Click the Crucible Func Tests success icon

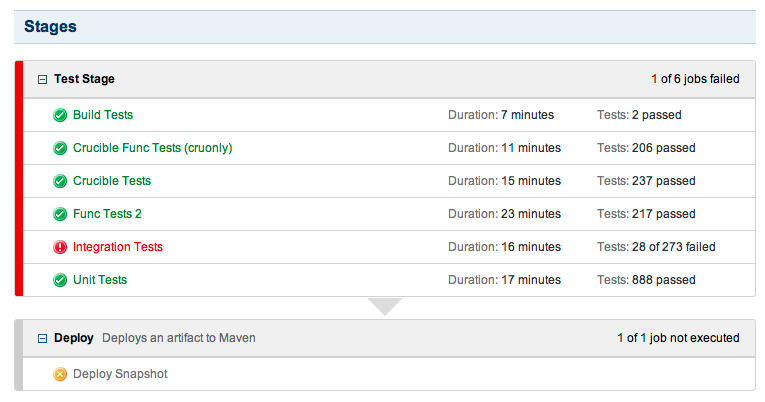point(60,148)
